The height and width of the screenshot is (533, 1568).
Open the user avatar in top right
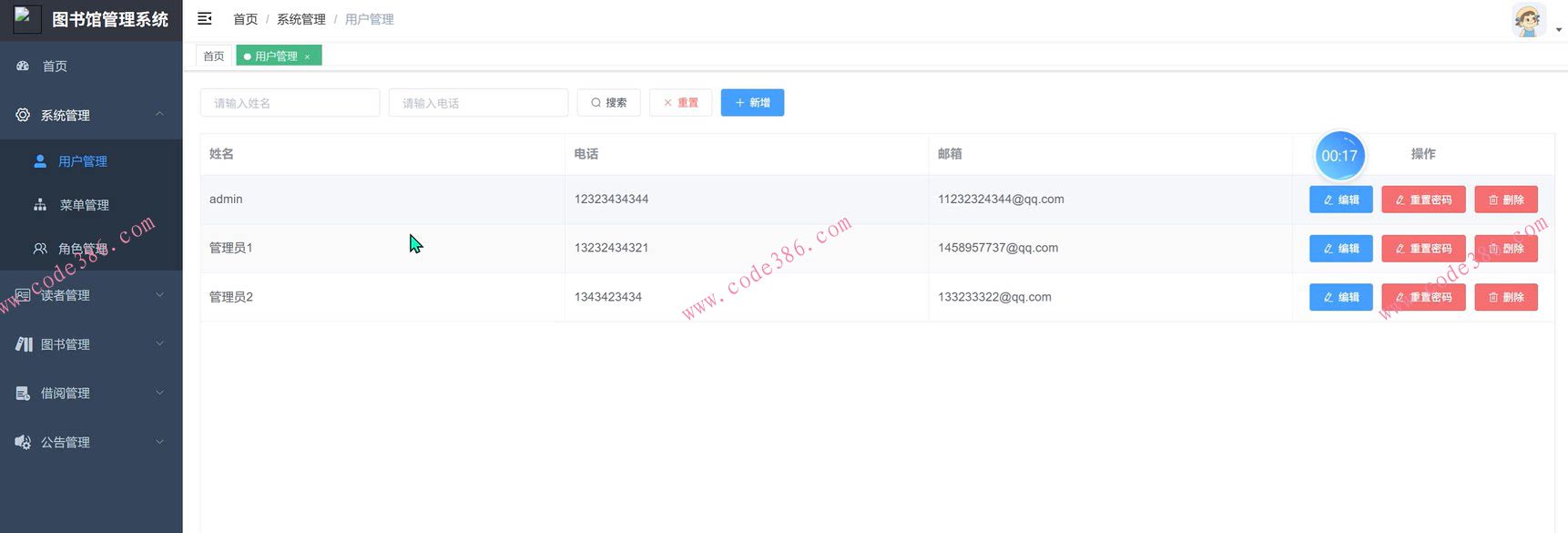tap(1528, 20)
